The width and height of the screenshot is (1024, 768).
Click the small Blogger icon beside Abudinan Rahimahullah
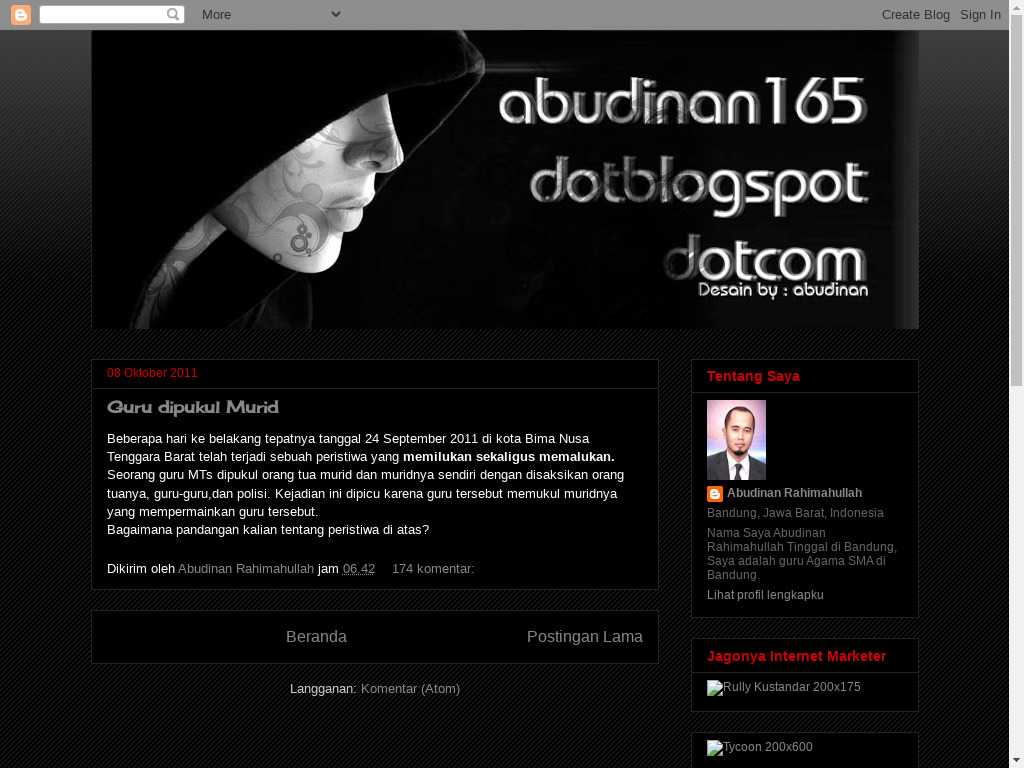pos(715,494)
